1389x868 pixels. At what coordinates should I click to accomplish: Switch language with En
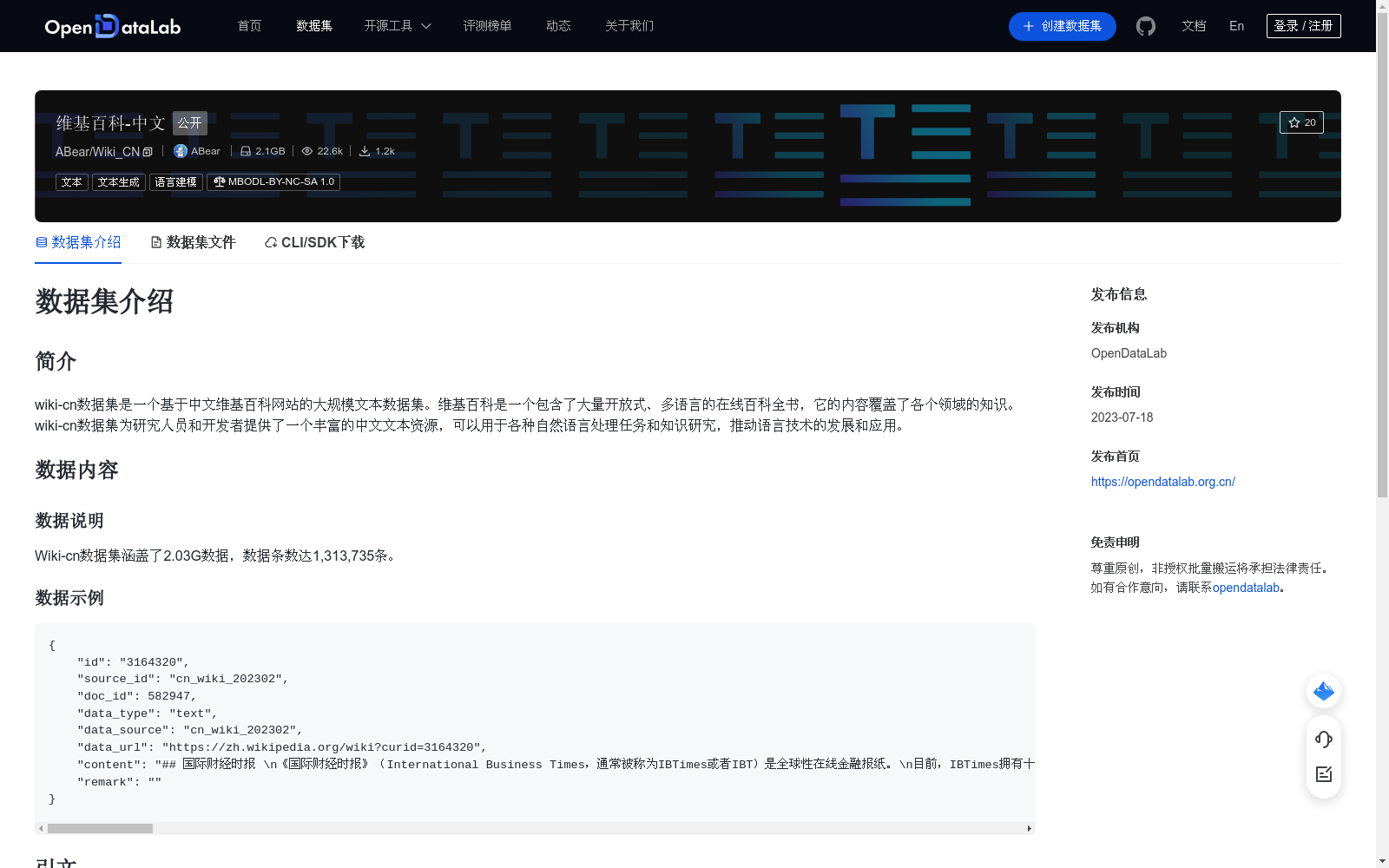pyautogui.click(x=1237, y=26)
